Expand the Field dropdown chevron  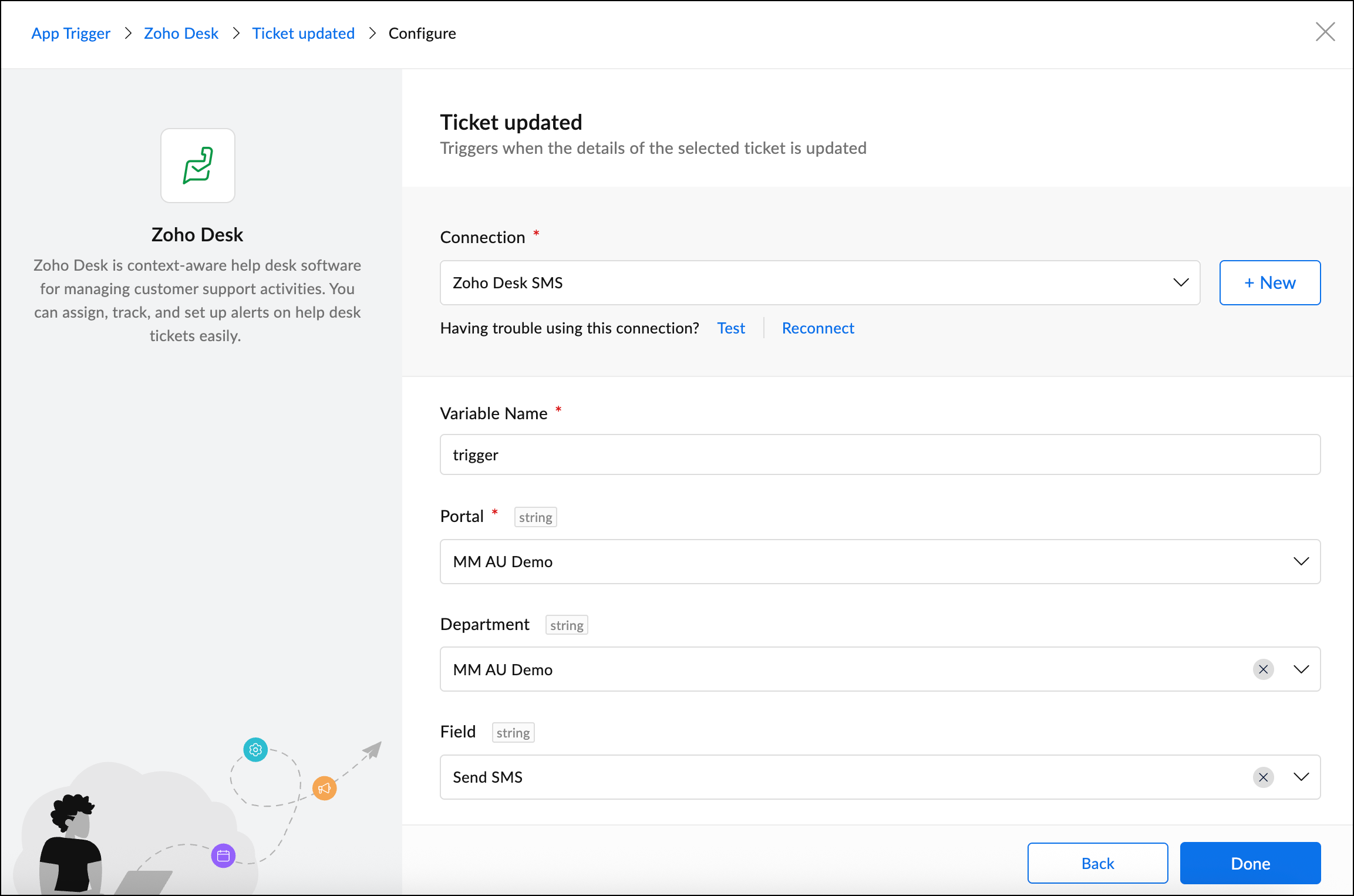[1301, 777]
